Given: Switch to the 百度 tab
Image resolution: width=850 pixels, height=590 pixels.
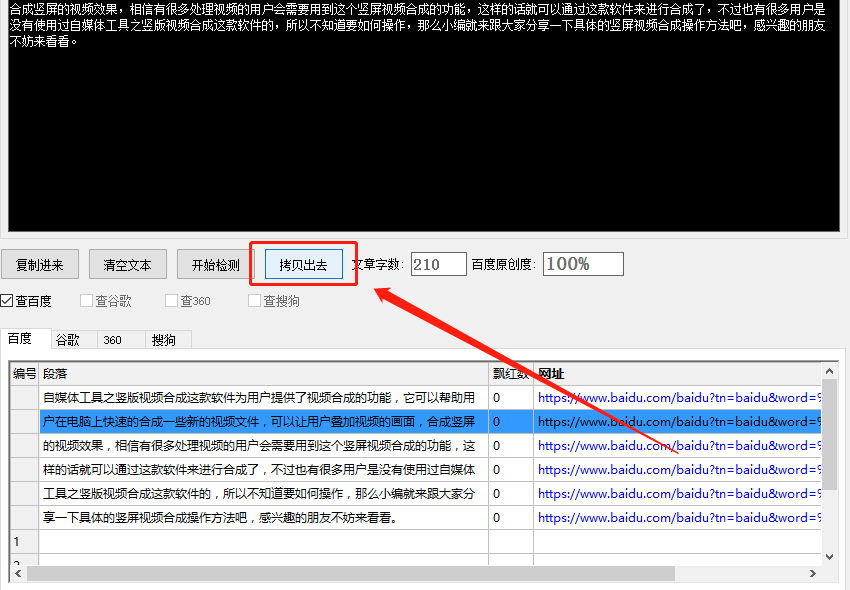Looking at the screenshot, I should point(25,339).
